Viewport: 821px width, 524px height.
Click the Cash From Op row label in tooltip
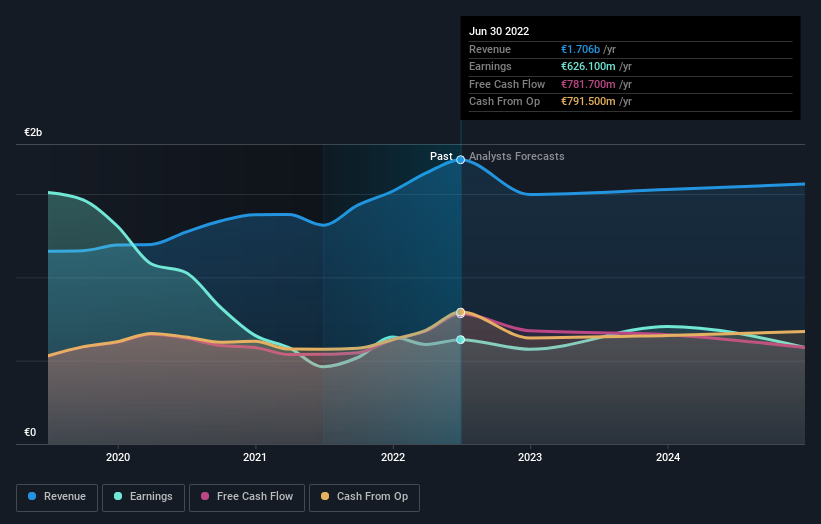coord(504,102)
